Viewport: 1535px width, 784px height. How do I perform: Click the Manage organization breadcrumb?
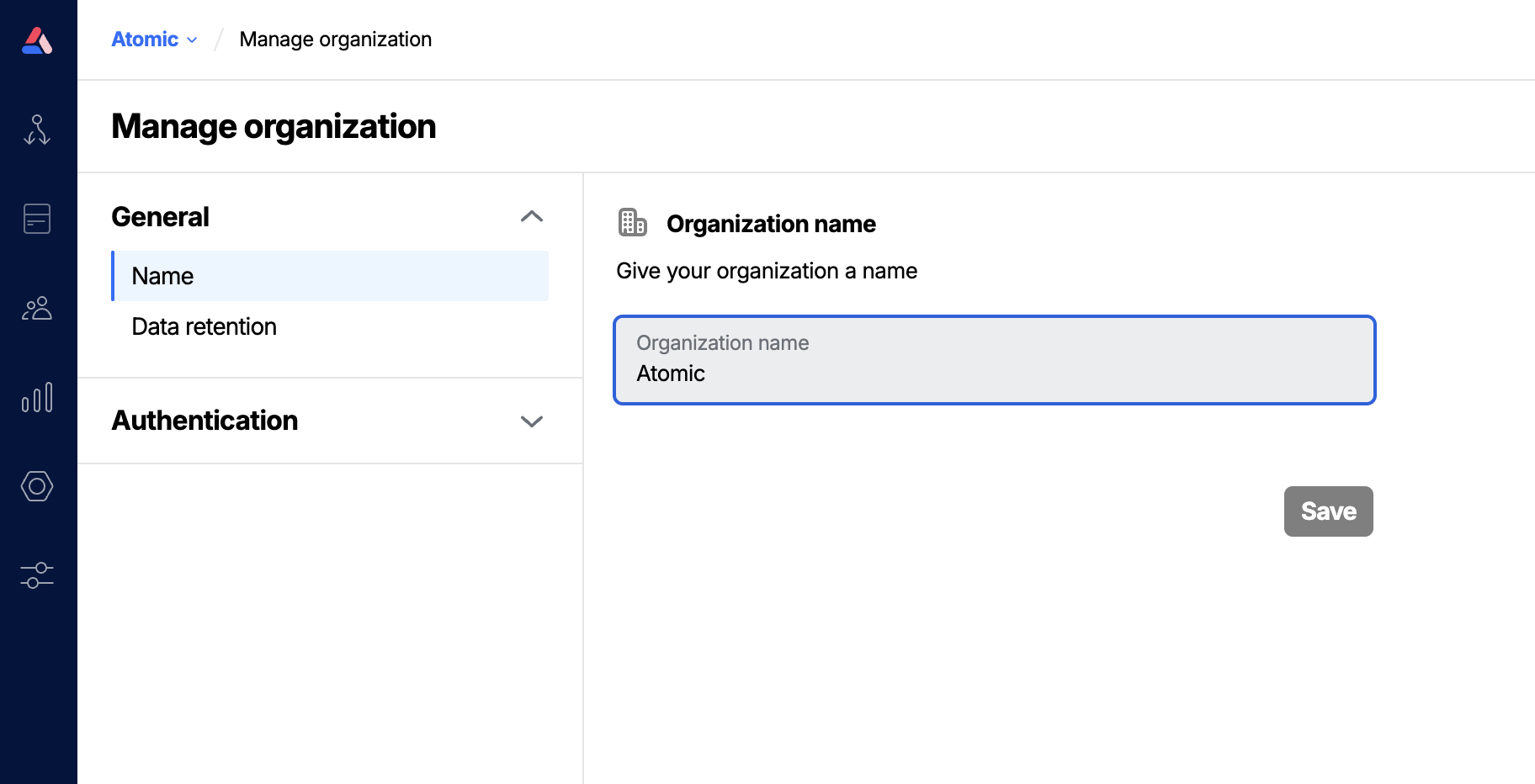[335, 39]
